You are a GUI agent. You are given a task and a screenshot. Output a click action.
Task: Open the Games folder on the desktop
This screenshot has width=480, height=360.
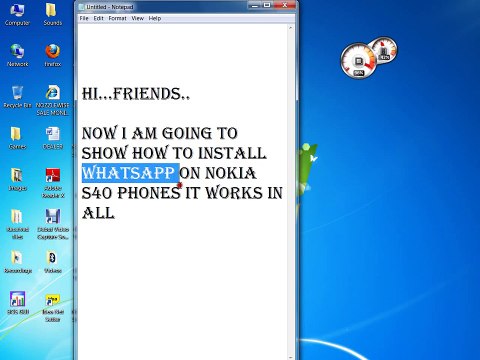coord(17,138)
